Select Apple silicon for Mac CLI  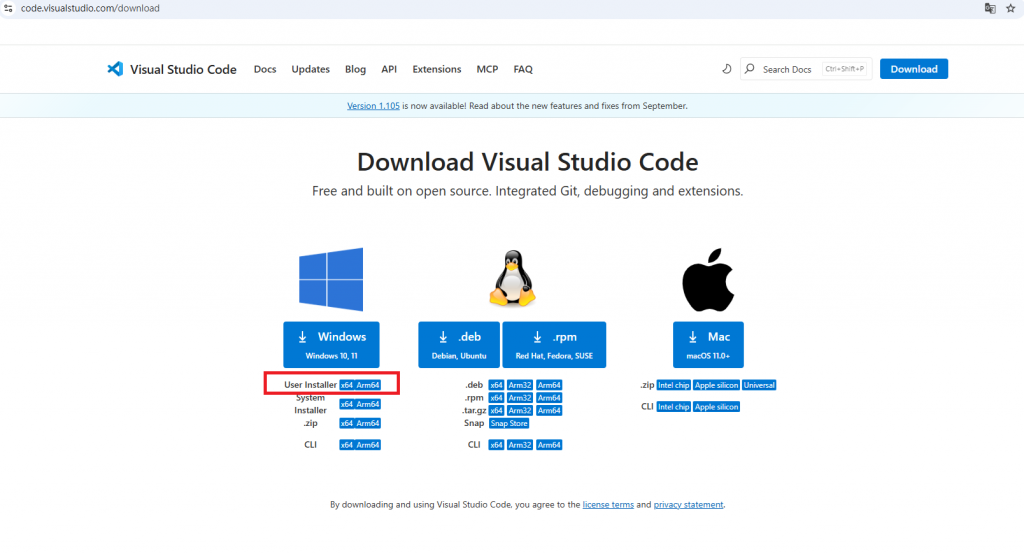[x=716, y=406]
